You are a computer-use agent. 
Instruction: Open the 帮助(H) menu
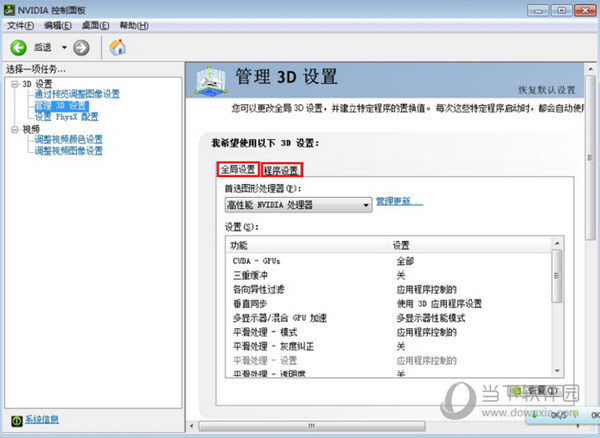[134, 26]
